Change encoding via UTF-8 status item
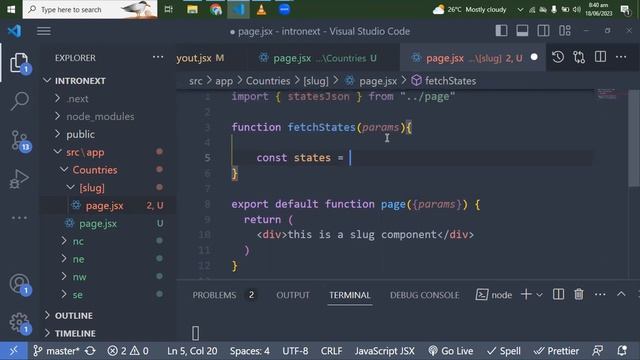 tap(295, 351)
